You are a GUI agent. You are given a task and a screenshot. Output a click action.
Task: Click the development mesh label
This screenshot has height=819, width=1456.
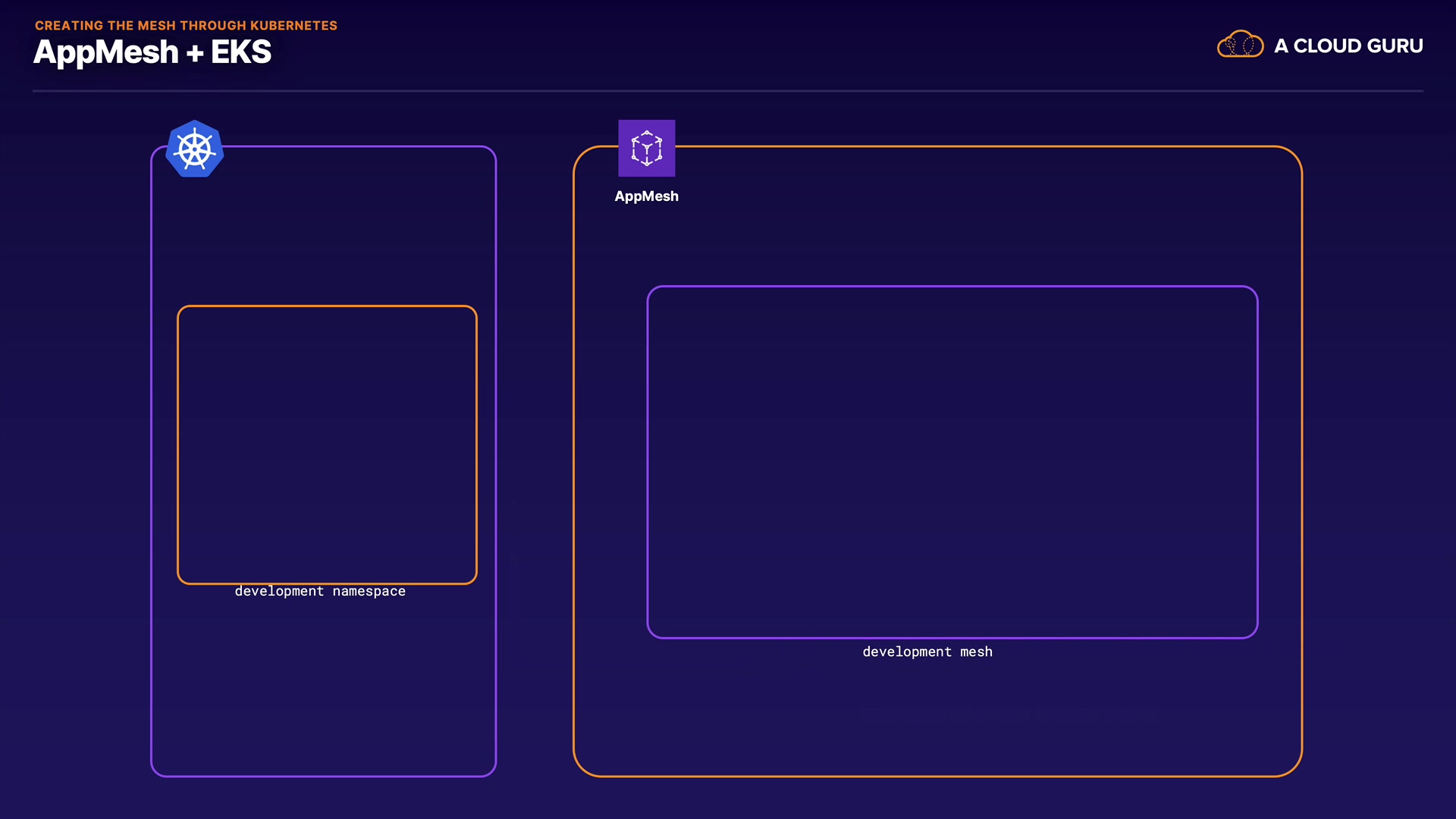(927, 652)
